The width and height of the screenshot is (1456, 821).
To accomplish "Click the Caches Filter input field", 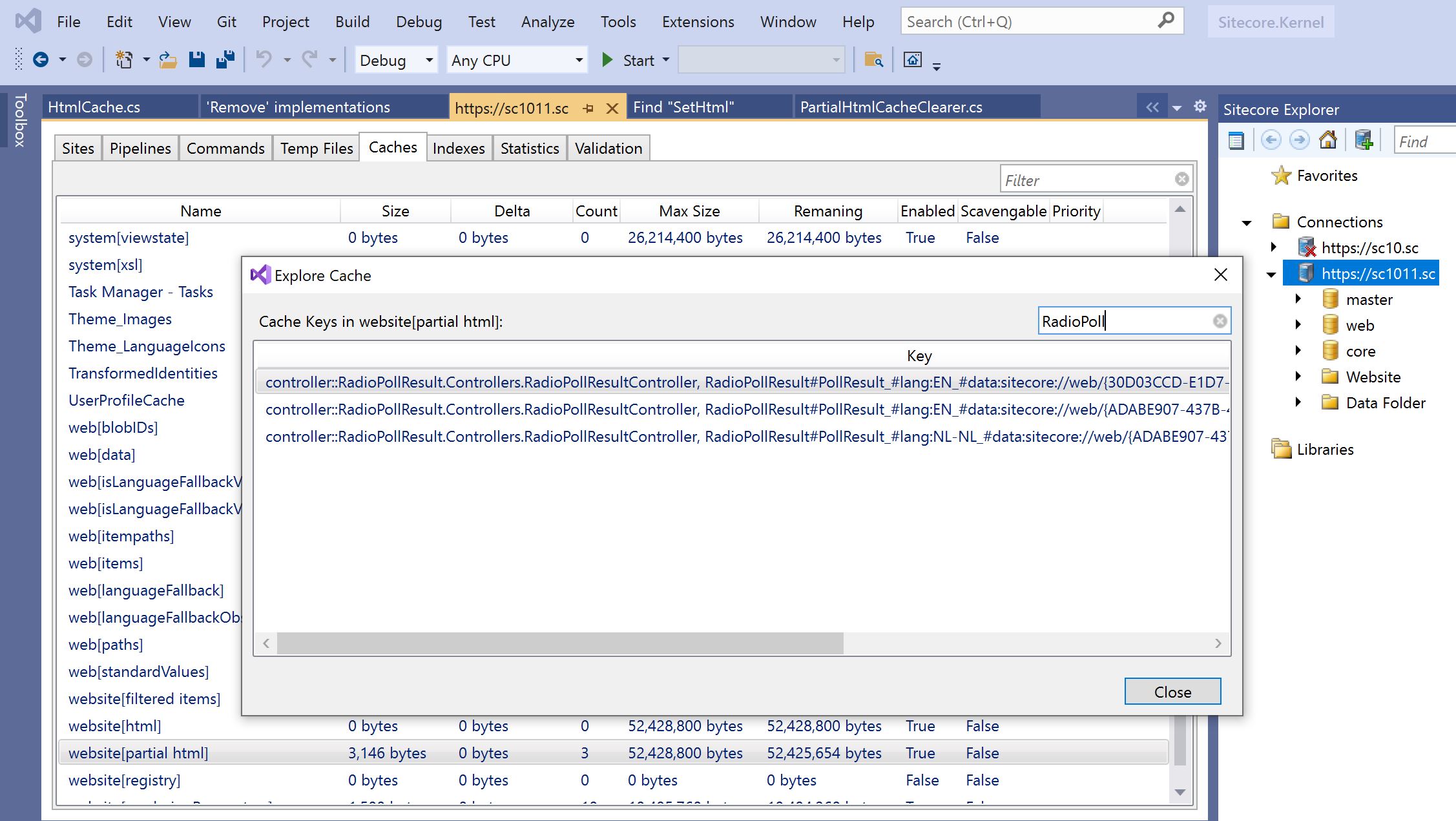I will point(1096,180).
